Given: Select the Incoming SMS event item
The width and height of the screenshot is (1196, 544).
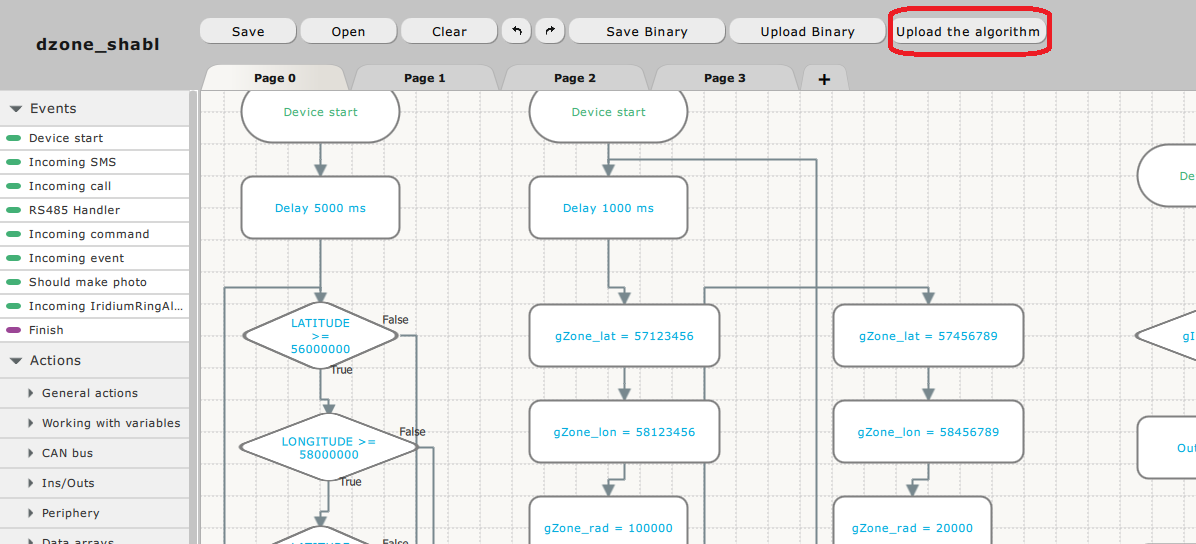Looking at the screenshot, I should point(72,162).
